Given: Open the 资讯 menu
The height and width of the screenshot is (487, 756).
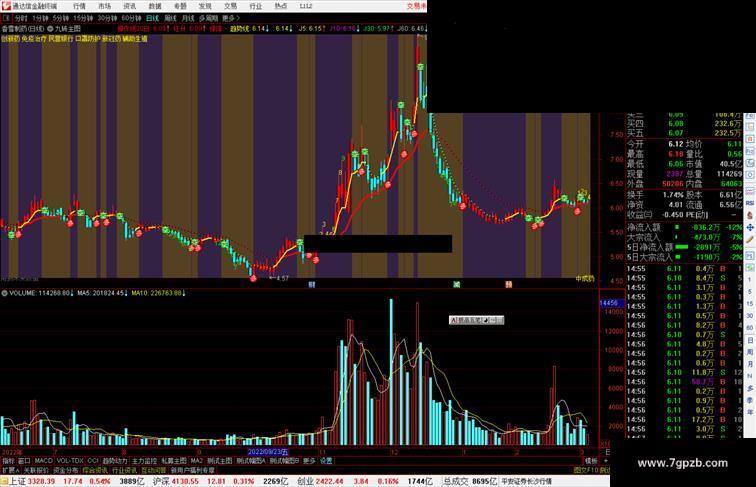Looking at the screenshot, I should (x=129, y=6).
